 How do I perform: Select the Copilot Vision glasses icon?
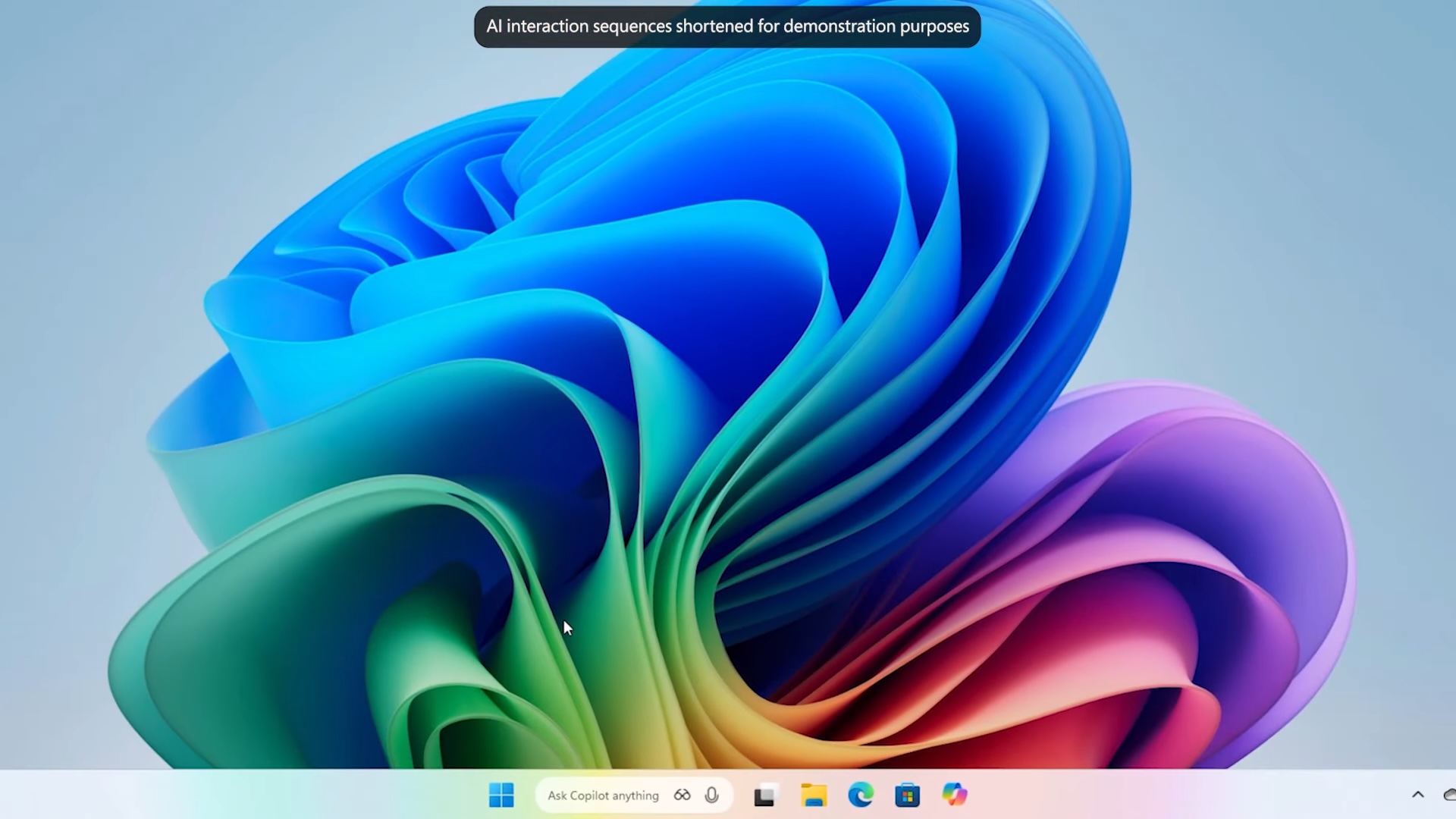pyautogui.click(x=682, y=795)
